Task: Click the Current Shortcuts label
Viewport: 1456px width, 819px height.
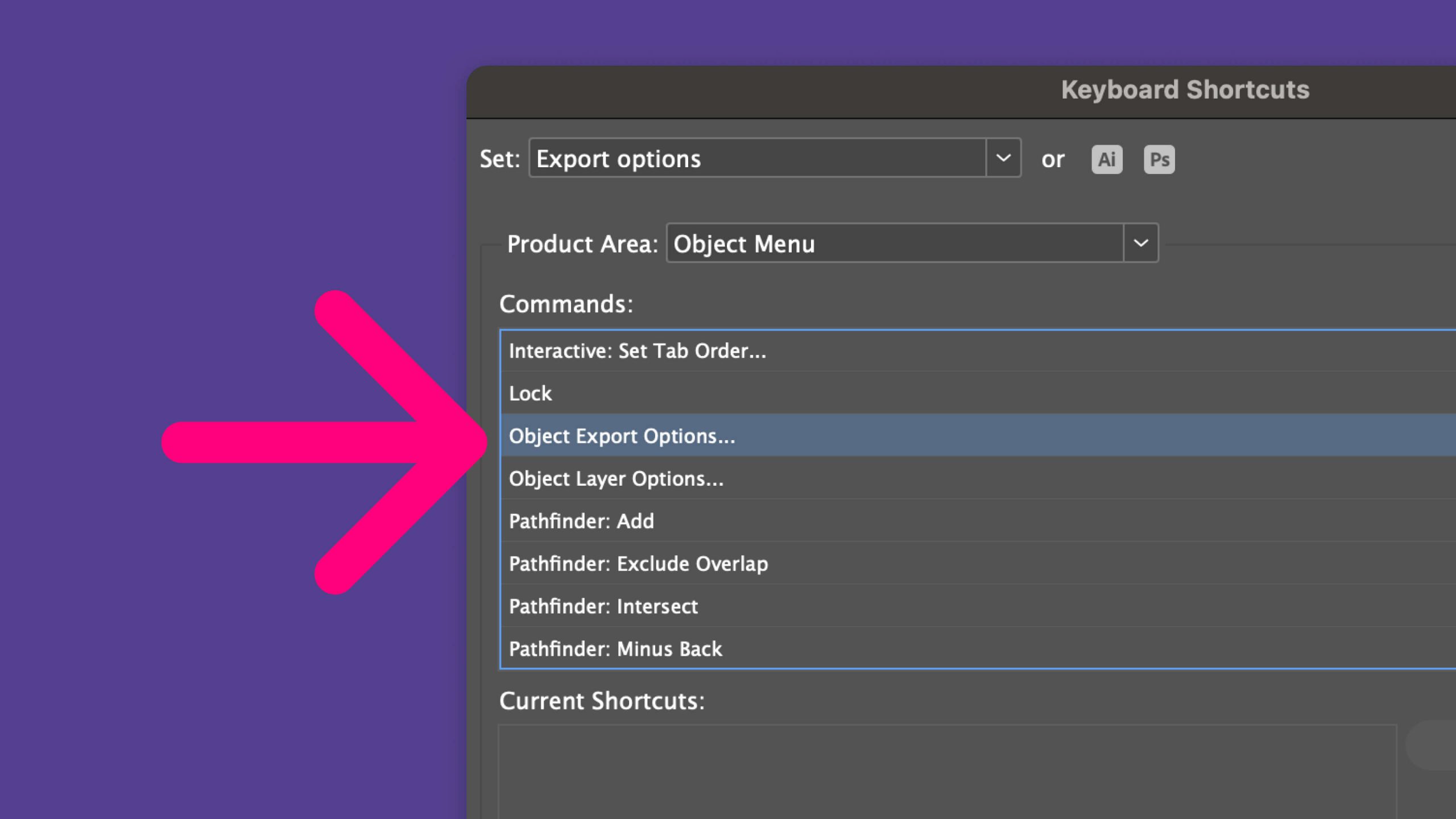Action: [x=602, y=701]
